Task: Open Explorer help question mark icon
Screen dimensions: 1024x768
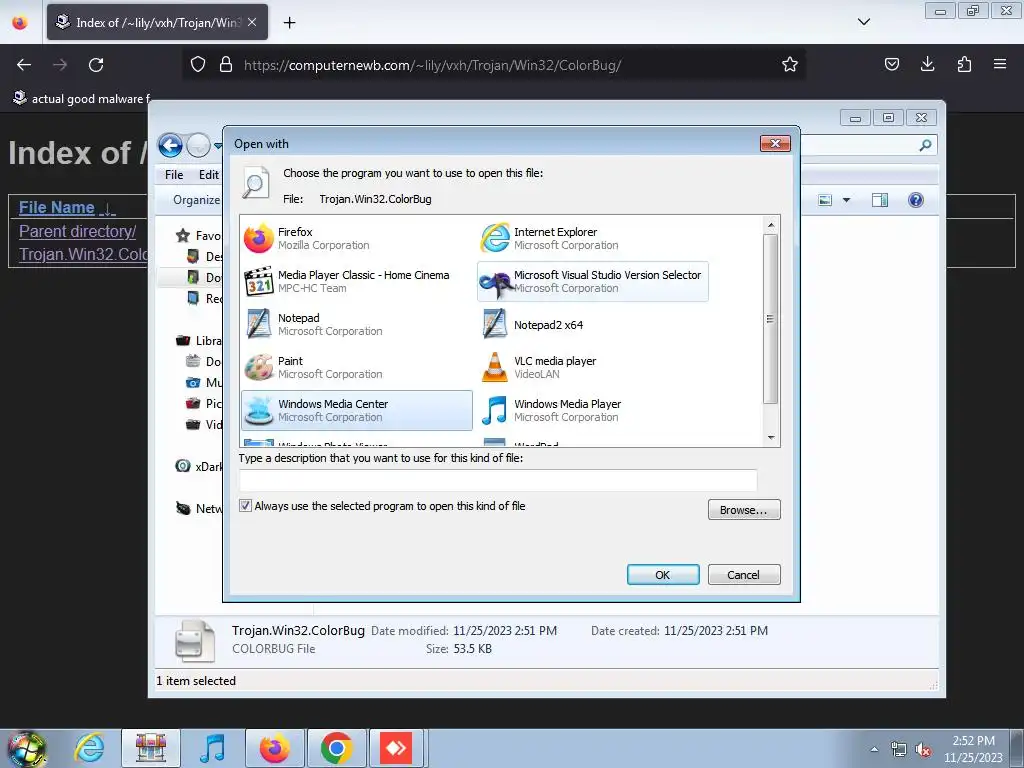Action: (916, 200)
